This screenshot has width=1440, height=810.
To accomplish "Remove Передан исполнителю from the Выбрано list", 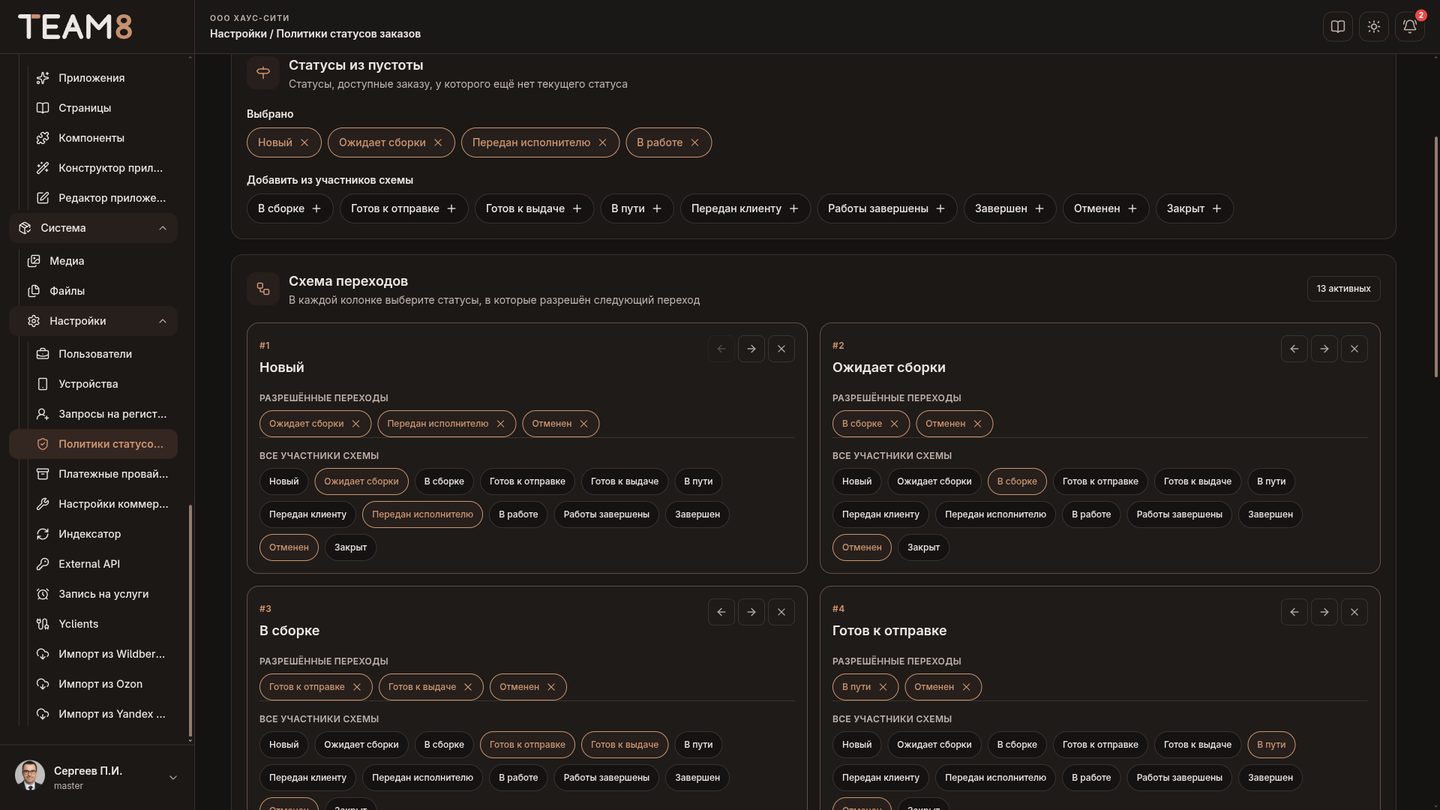I will [603, 143].
